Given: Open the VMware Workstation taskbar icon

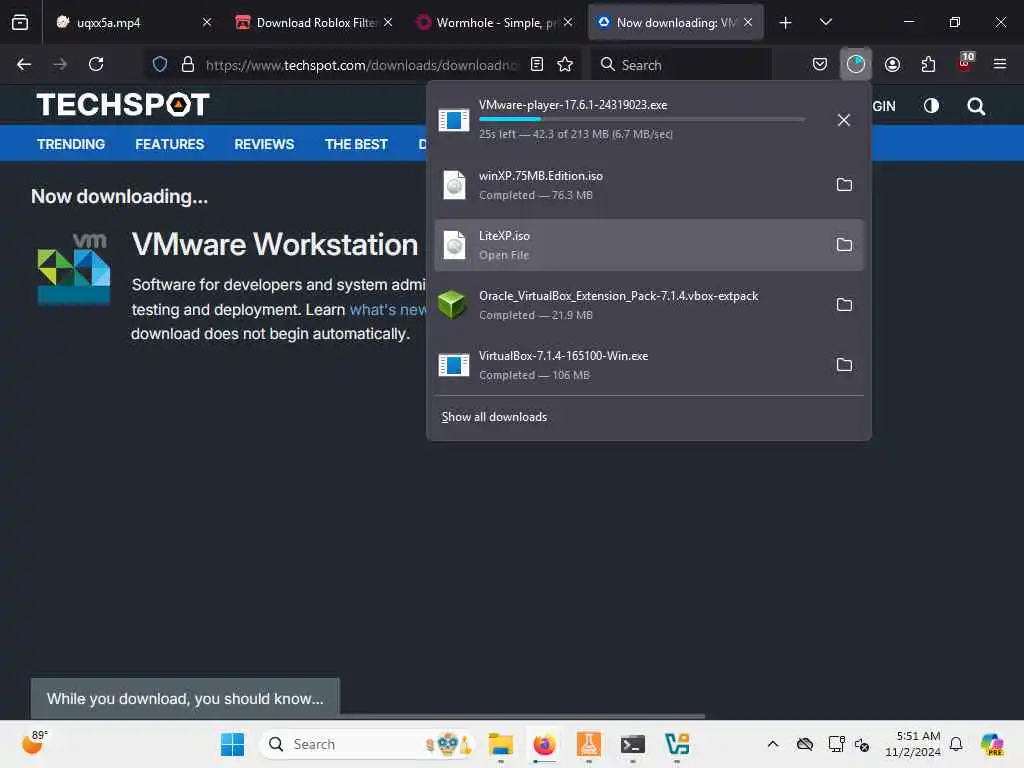Looking at the screenshot, I should 677,744.
